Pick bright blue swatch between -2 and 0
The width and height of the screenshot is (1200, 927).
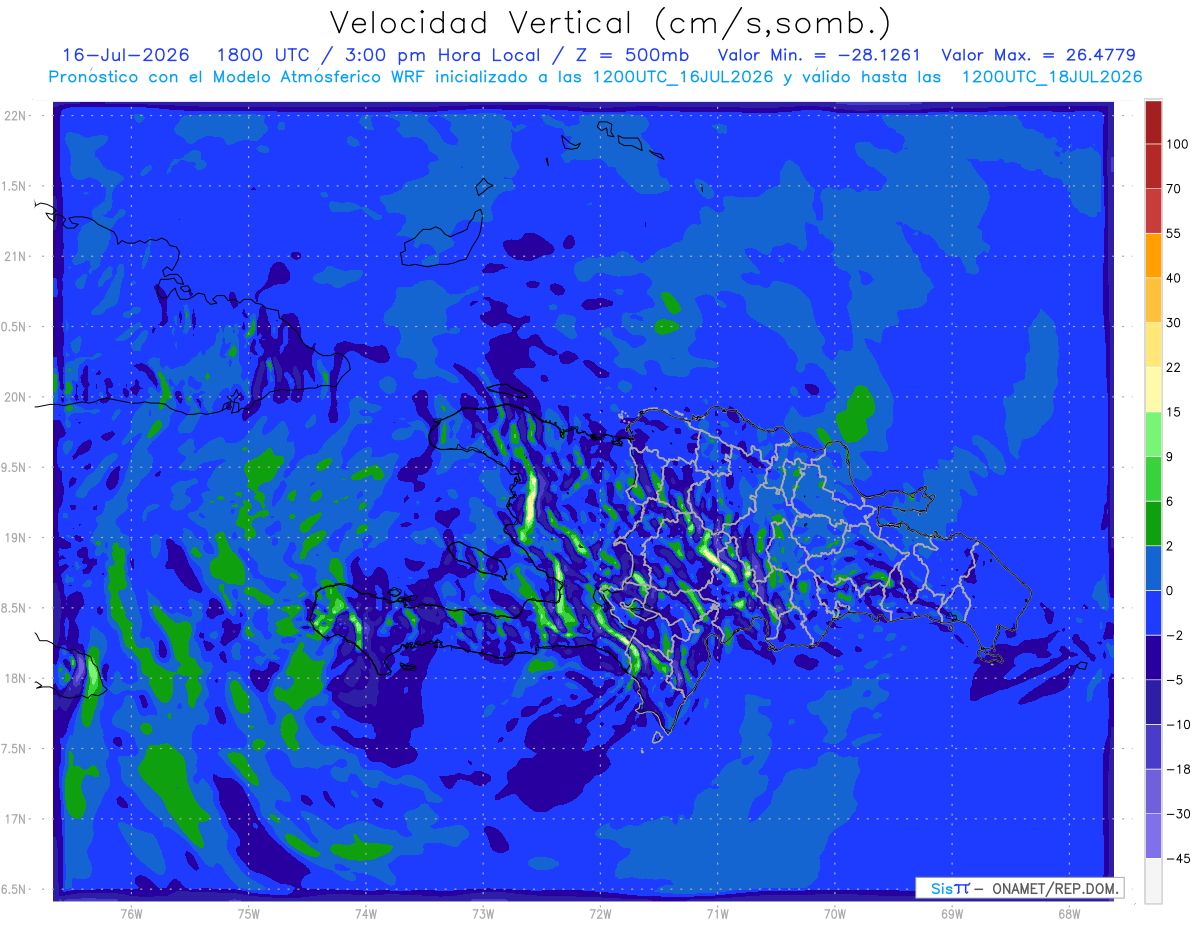pos(1153,613)
